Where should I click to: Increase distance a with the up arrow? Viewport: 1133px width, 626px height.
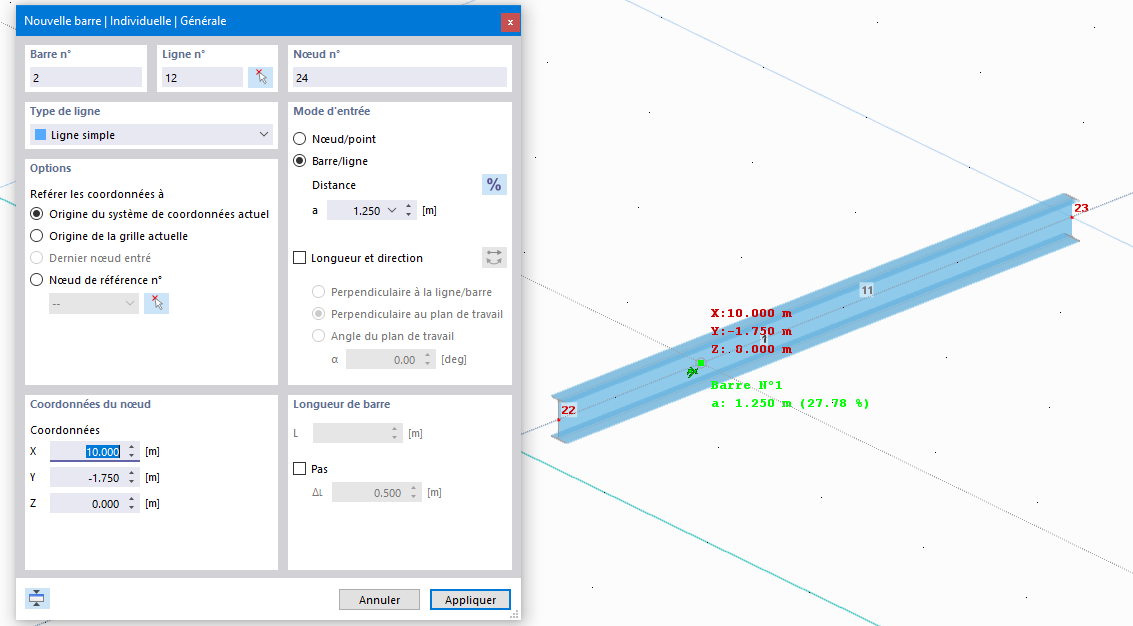pos(409,206)
